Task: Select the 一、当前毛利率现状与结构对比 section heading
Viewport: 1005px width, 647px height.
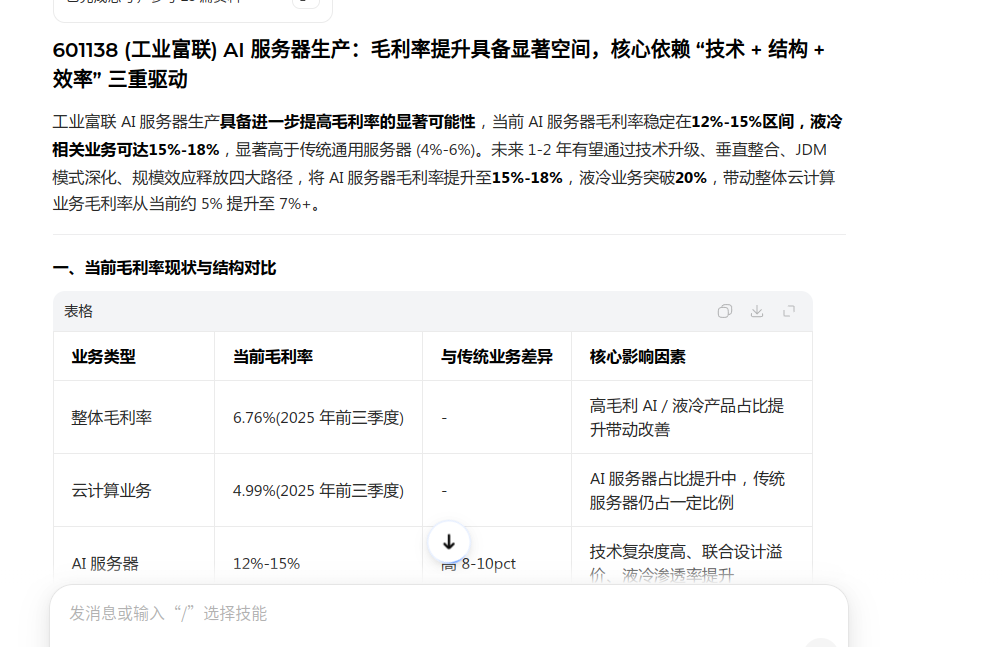Action: tap(164, 268)
